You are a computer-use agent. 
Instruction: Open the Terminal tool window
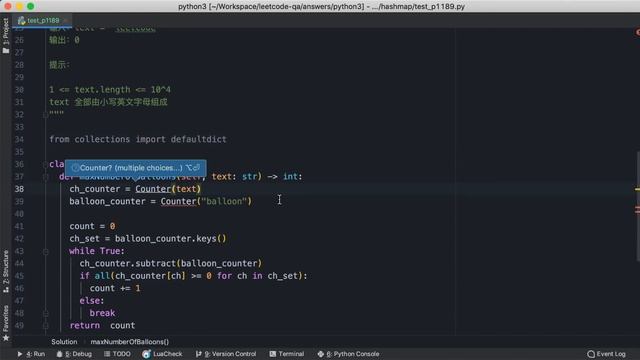coord(287,354)
